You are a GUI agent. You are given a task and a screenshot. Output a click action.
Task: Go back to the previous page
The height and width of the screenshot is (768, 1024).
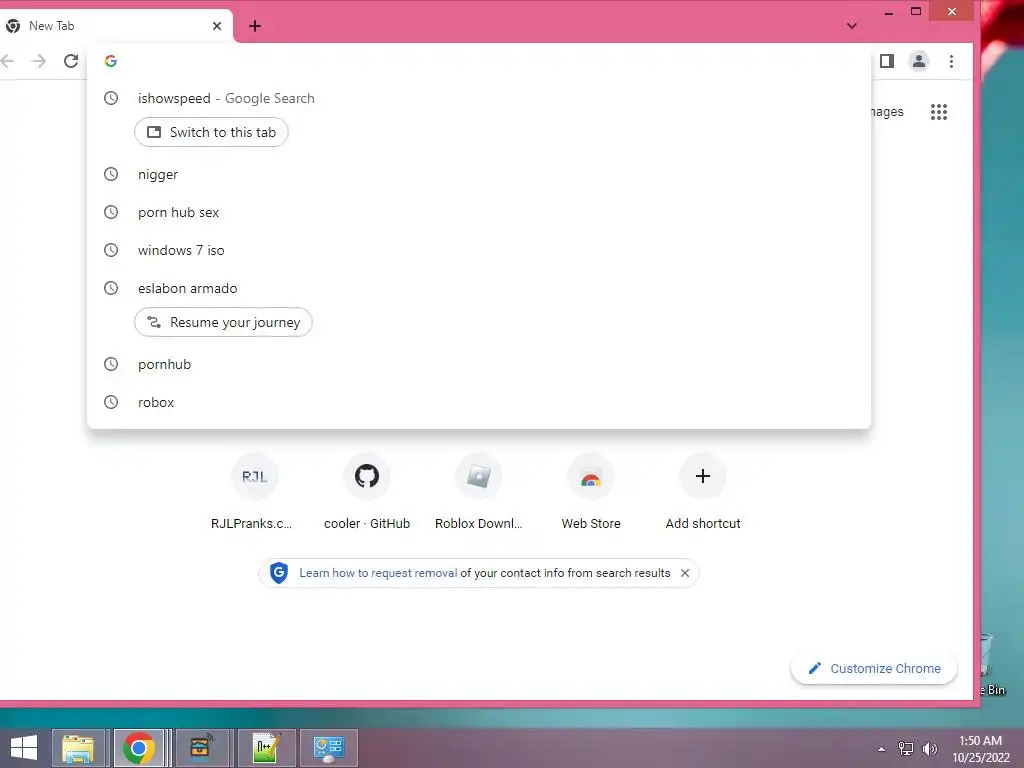[x=8, y=61]
